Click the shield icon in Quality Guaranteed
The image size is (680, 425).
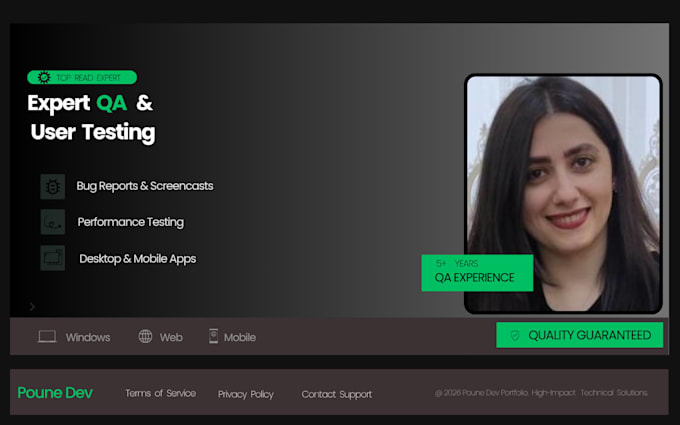tap(515, 335)
